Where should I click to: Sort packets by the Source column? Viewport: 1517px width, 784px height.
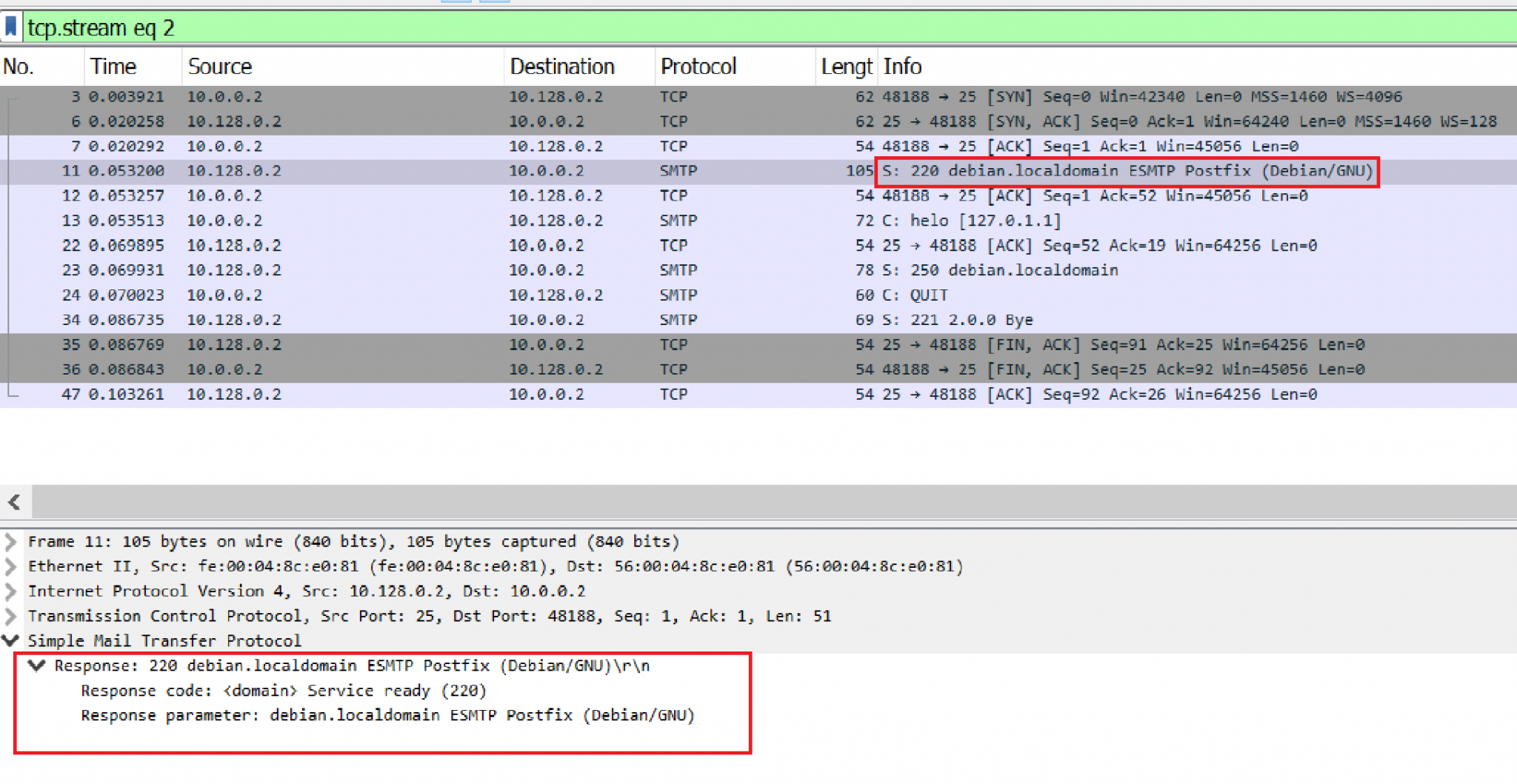[x=220, y=66]
